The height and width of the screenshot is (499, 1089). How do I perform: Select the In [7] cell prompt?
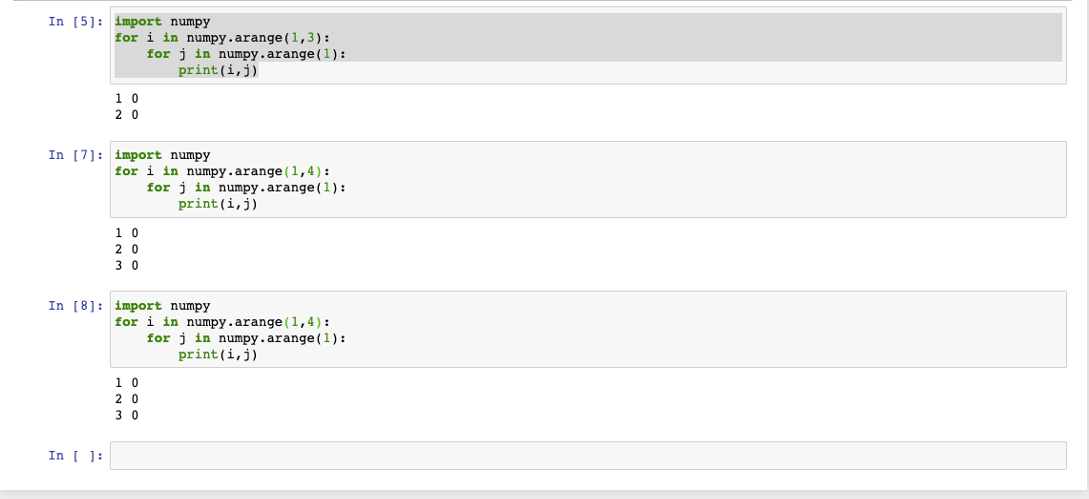pyautogui.click(x=76, y=155)
